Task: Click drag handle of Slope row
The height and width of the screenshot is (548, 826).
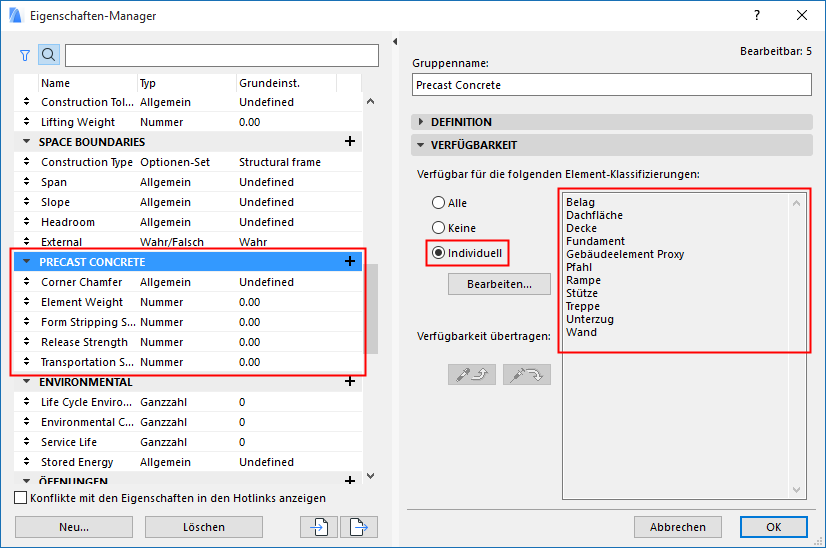Action: (26, 201)
